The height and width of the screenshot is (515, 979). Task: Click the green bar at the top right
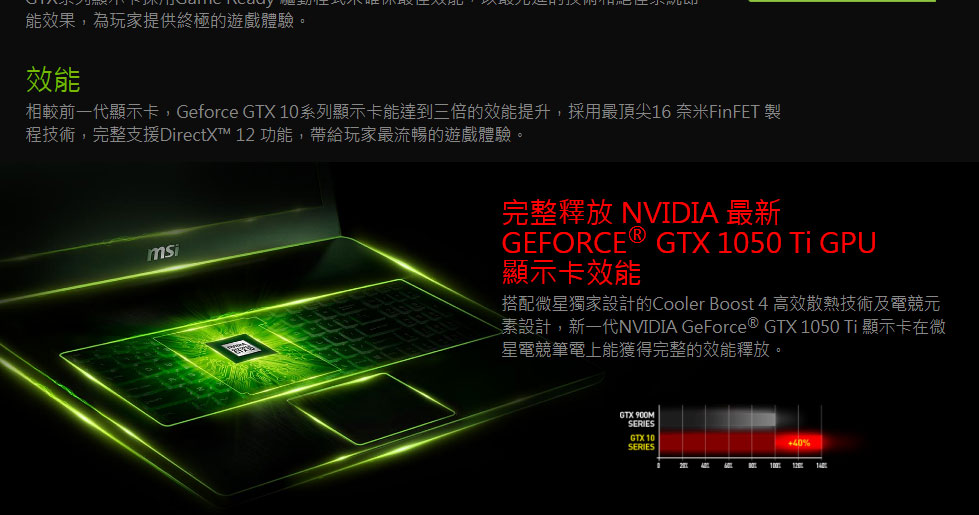coord(842,1)
